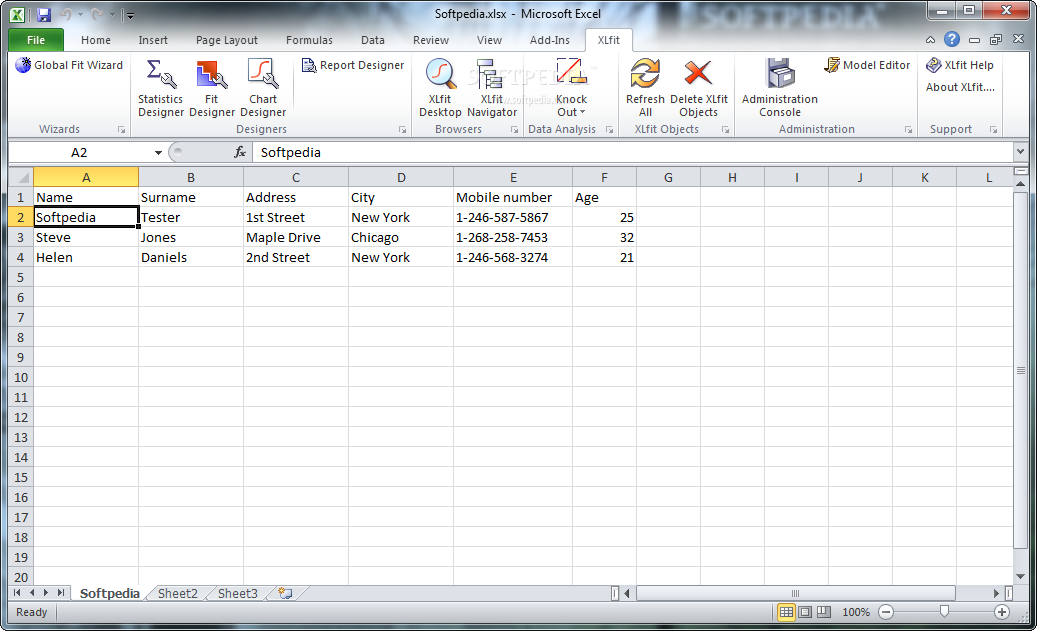
Task: Open the Statistics Designer
Action: [161, 88]
